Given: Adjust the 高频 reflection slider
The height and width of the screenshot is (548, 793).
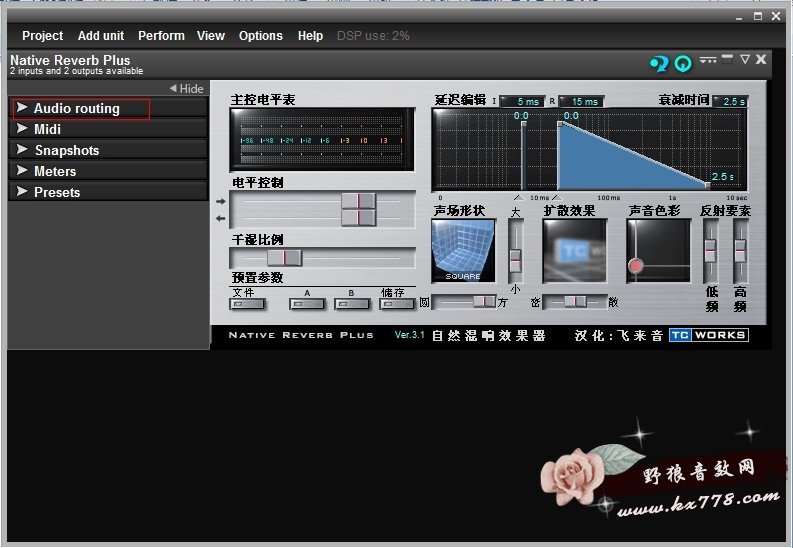Looking at the screenshot, I should 740,251.
